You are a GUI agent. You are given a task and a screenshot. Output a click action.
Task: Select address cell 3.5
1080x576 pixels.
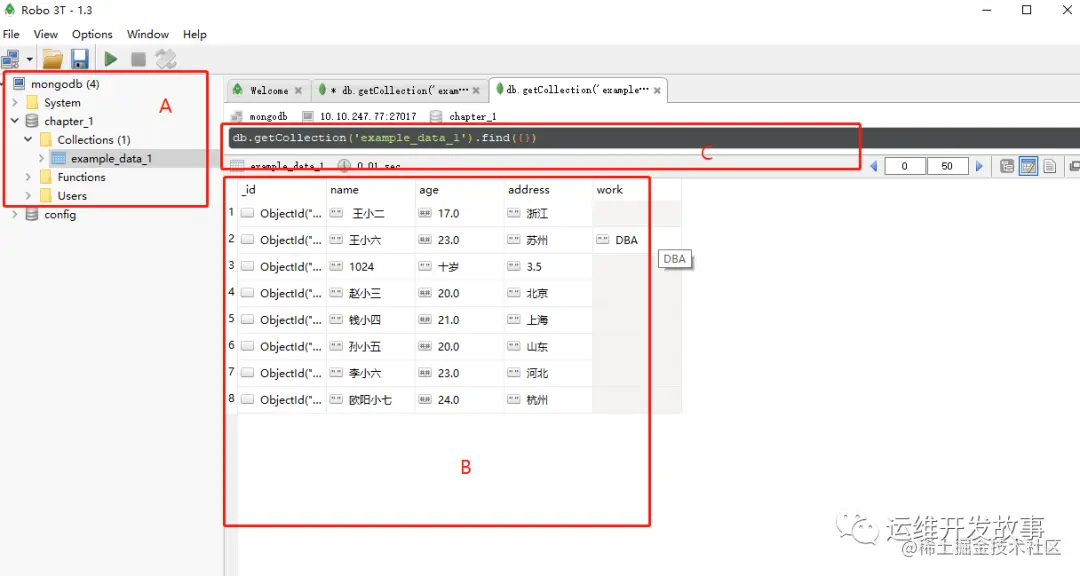tap(548, 267)
